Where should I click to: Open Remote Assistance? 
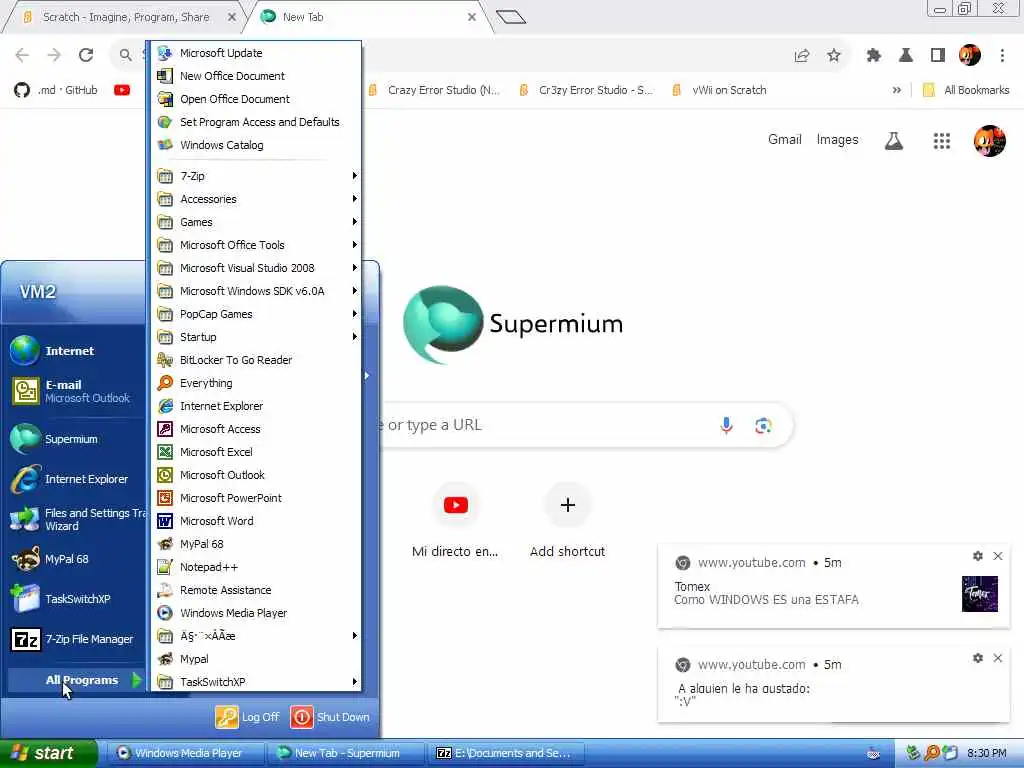pyautogui.click(x=256, y=590)
